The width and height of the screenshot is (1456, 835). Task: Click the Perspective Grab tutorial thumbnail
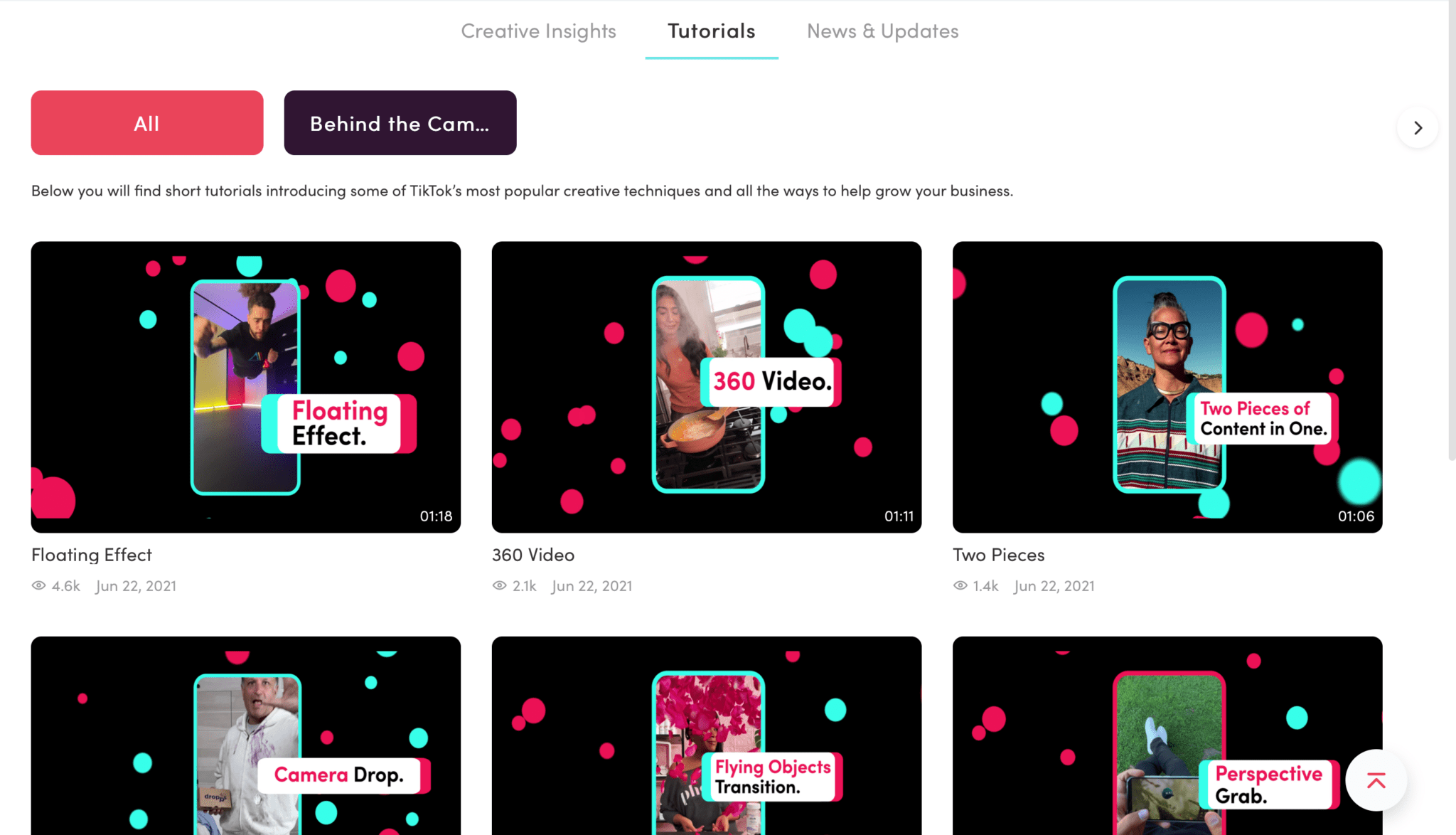tap(1167, 735)
